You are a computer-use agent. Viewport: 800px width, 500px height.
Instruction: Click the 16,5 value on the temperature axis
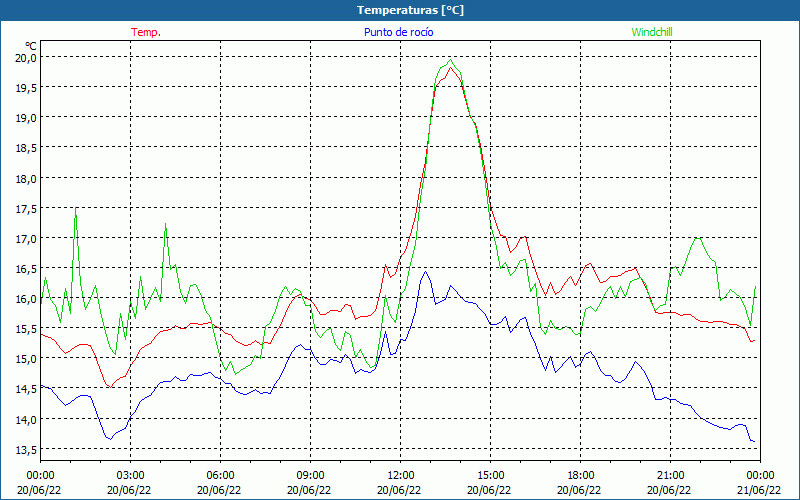coord(26,269)
